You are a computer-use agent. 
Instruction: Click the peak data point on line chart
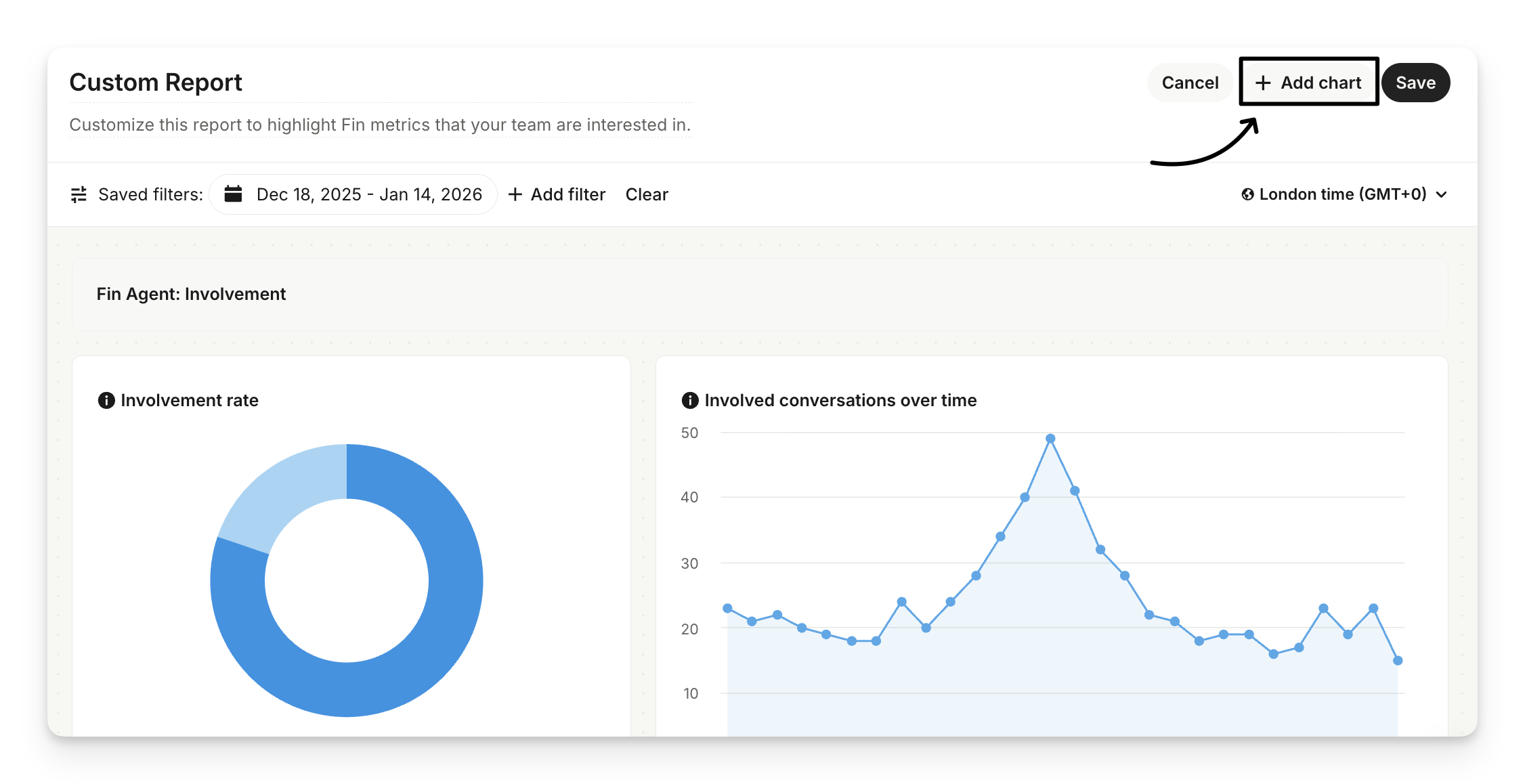tap(1050, 439)
